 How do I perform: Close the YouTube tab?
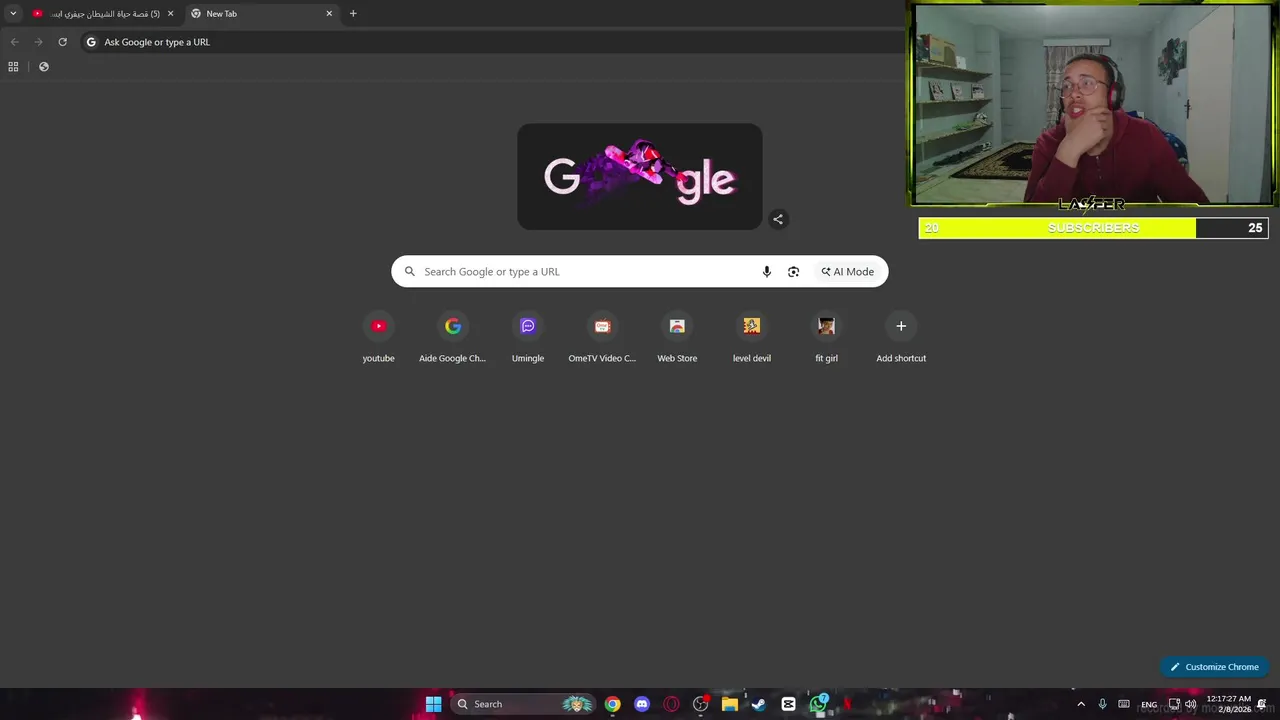click(x=170, y=14)
